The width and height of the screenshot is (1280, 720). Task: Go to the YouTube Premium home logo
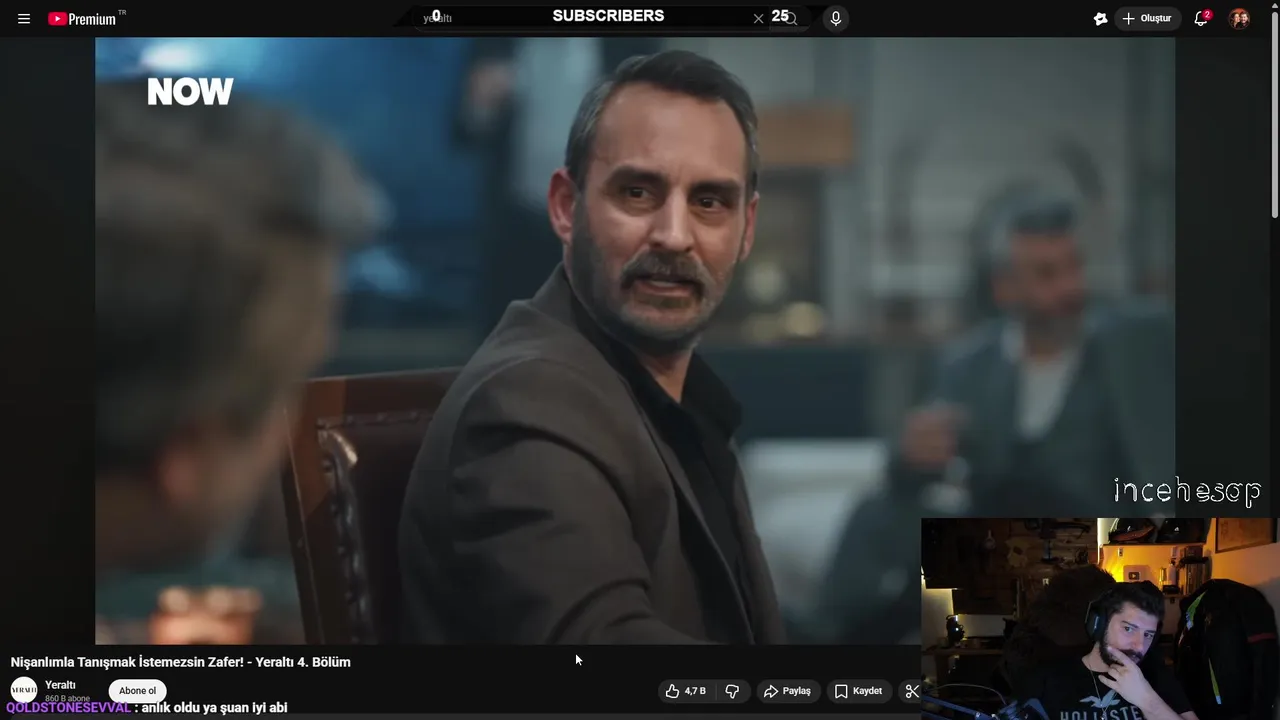pos(82,18)
